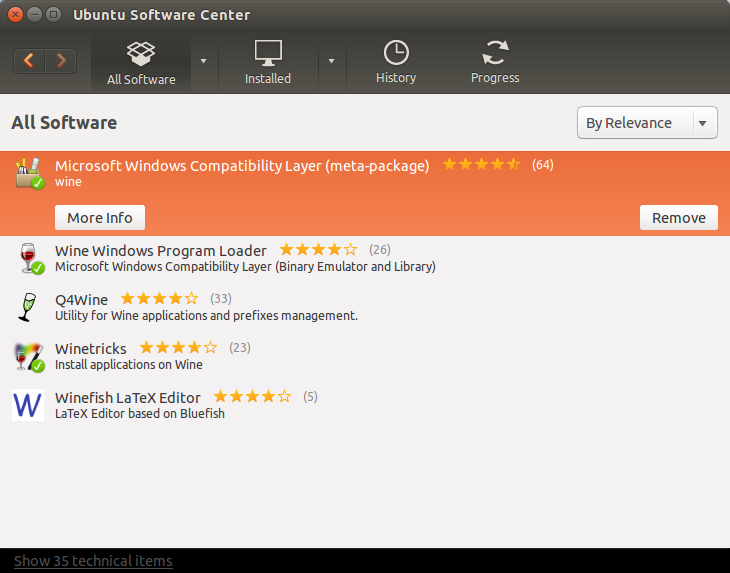Click Show 35 technical items link
This screenshot has height=573, width=730.
93,561
